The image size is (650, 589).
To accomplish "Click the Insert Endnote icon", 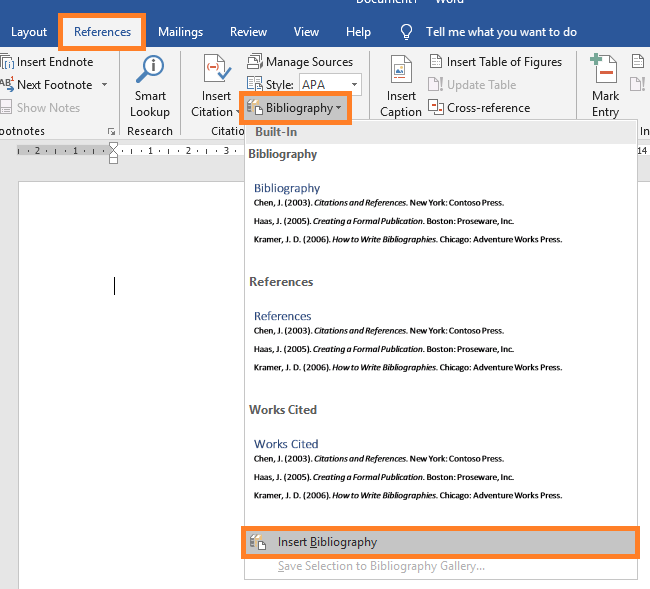I will (7, 62).
